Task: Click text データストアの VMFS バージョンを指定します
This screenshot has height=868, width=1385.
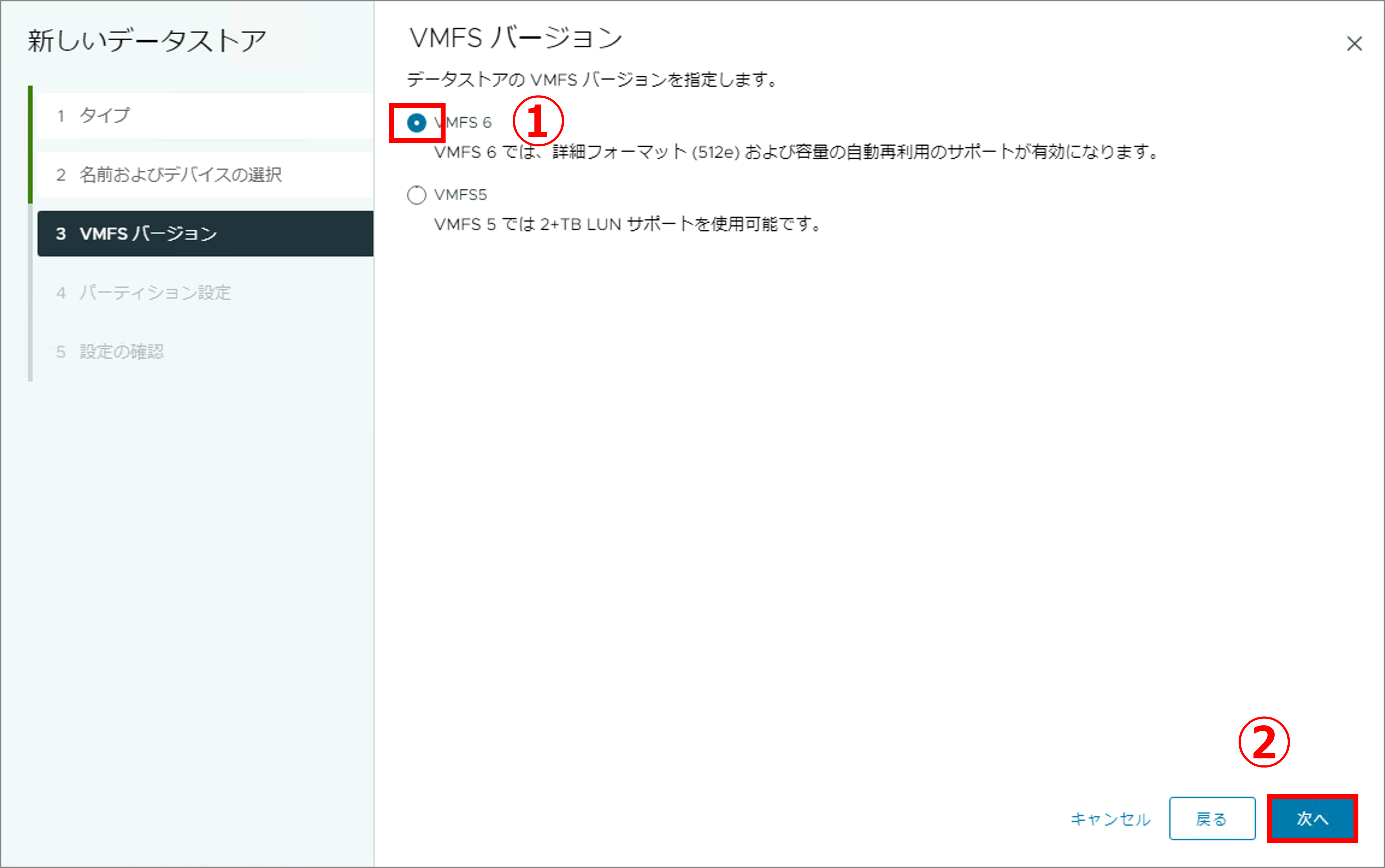Action: [x=592, y=79]
